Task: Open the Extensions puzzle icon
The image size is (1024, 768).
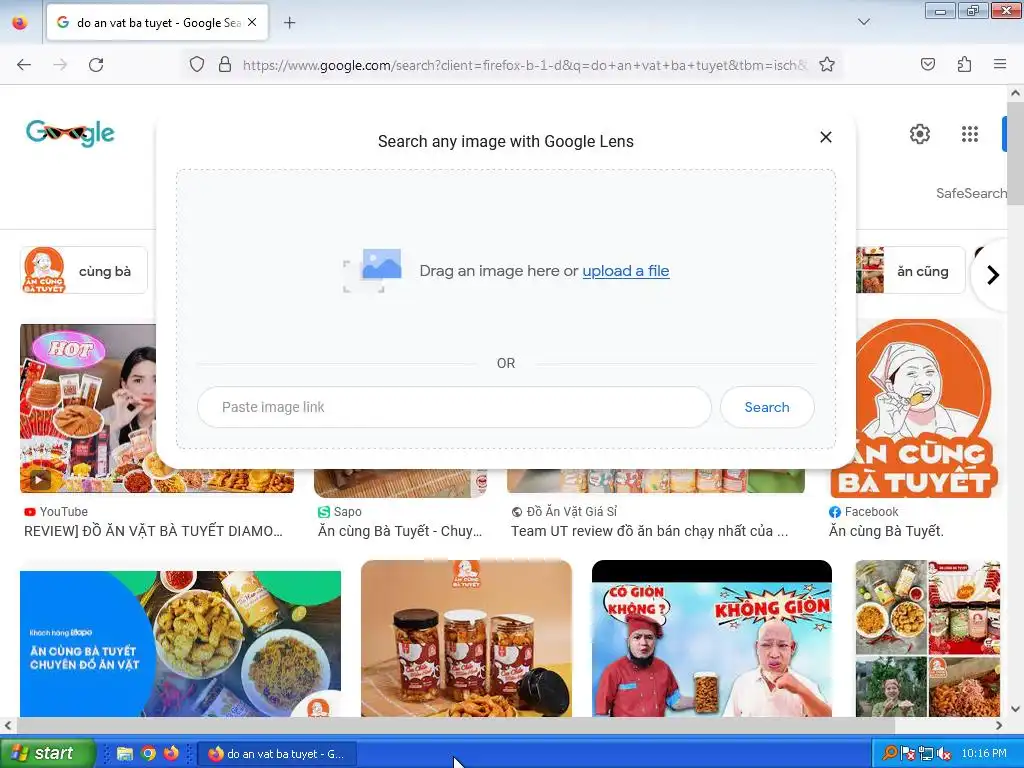Action: 964,65
